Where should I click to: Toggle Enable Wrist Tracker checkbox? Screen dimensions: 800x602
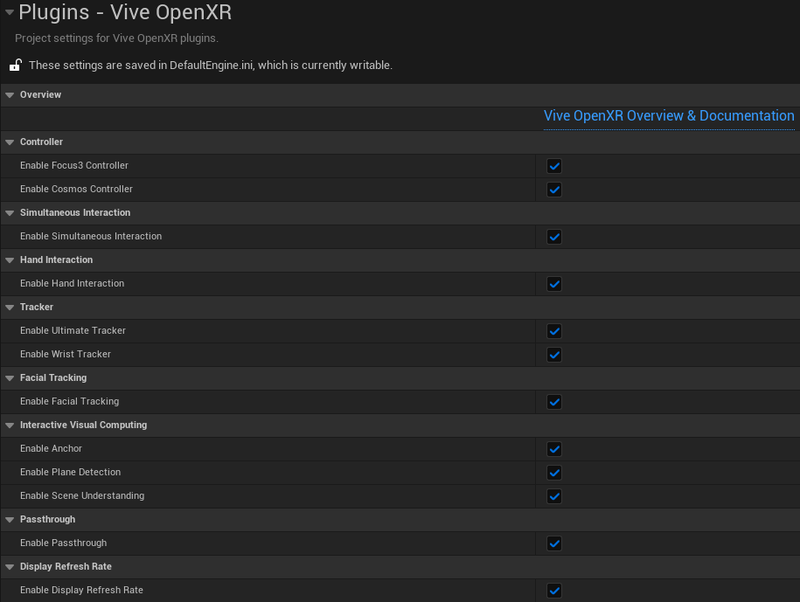(x=554, y=355)
